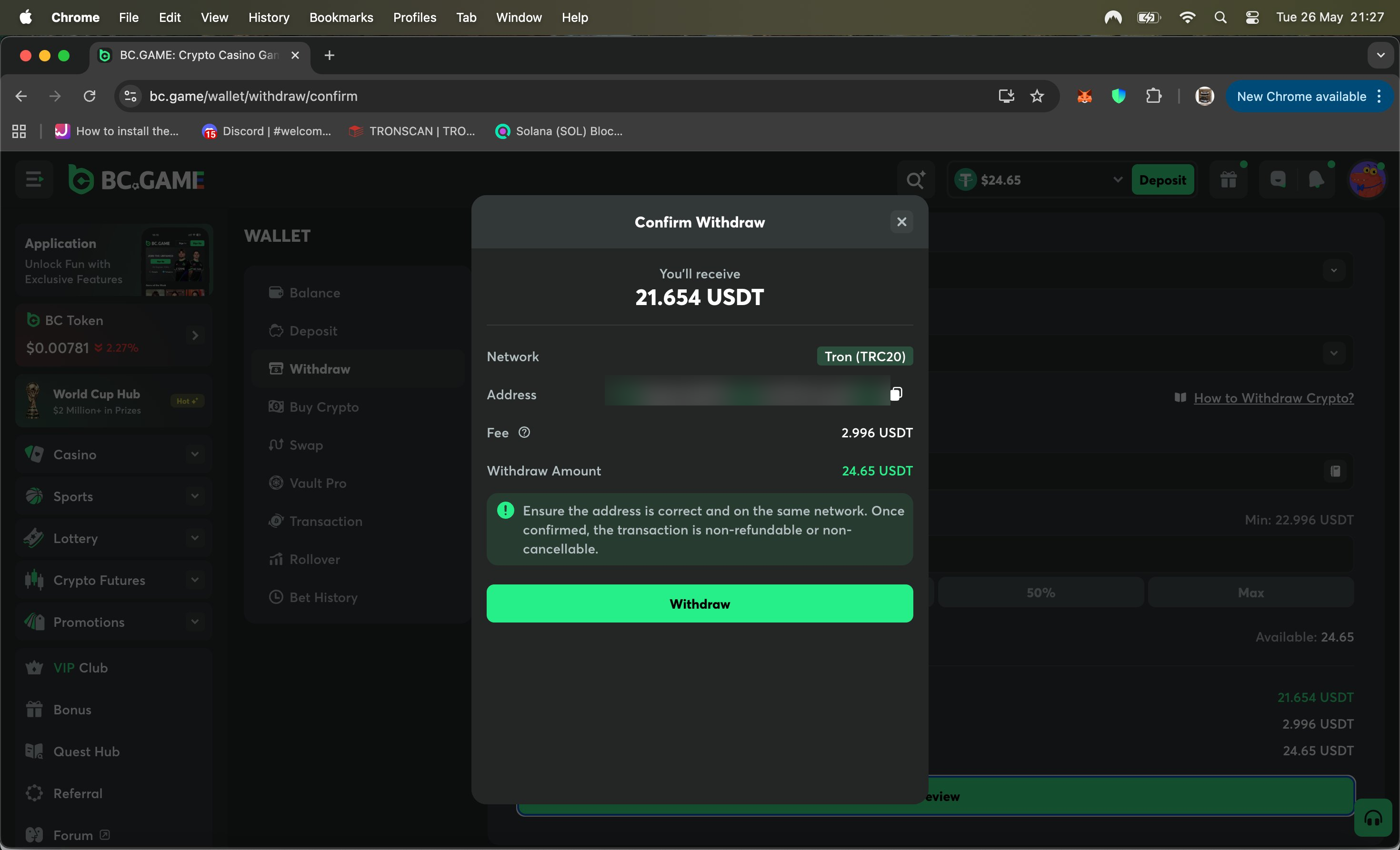Screen dimensions: 1400x850
Task: Close the Confirm Withdraw dialog
Action: coord(901,222)
